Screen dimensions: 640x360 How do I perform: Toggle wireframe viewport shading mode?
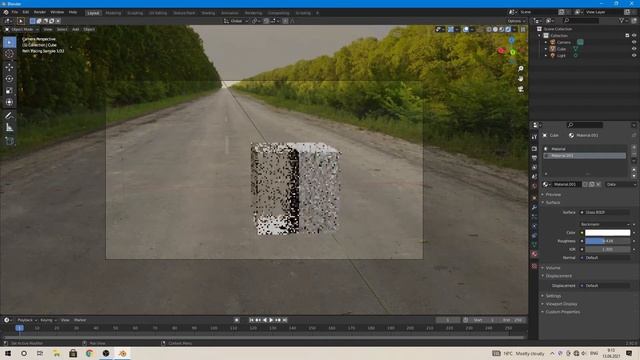[489, 29]
